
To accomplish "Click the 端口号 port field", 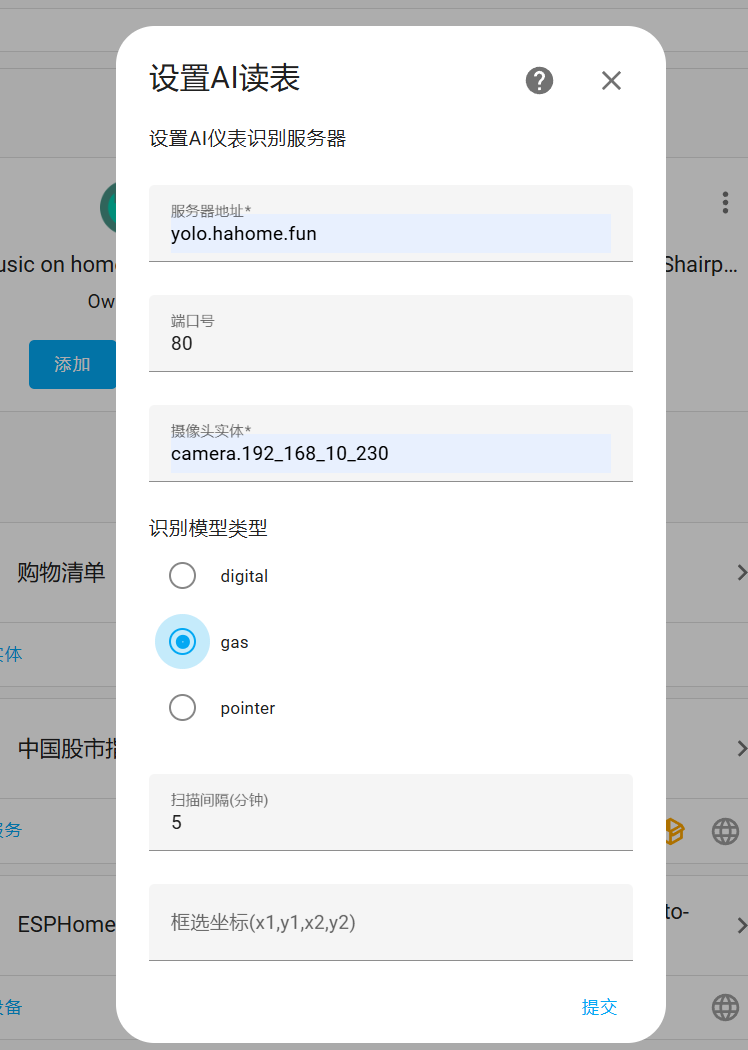I will pyautogui.click(x=390, y=343).
